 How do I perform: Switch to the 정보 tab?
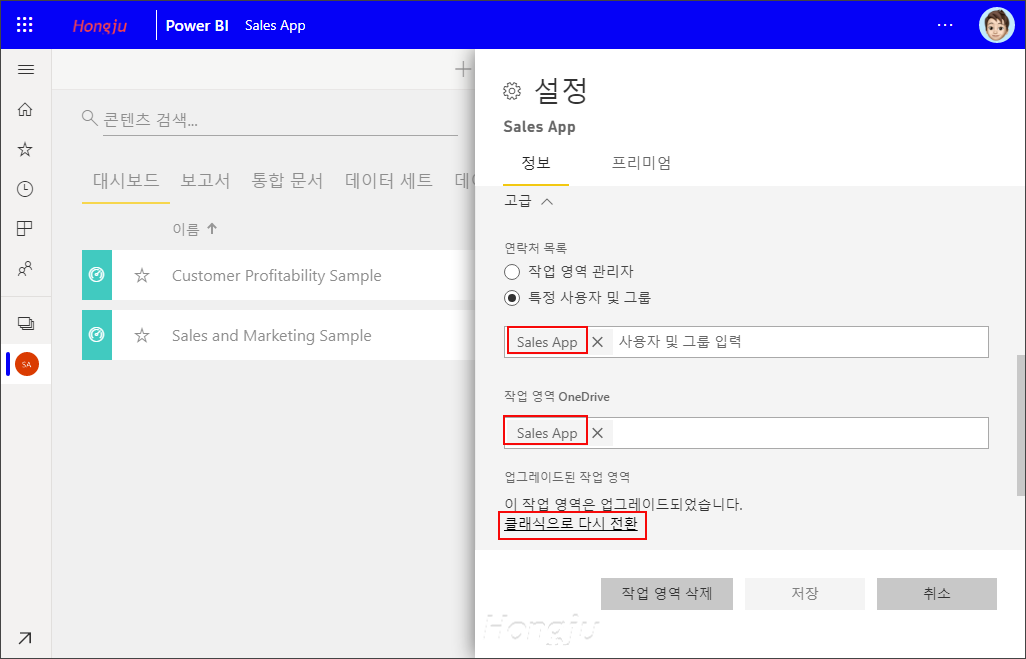click(x=536, y=163)
